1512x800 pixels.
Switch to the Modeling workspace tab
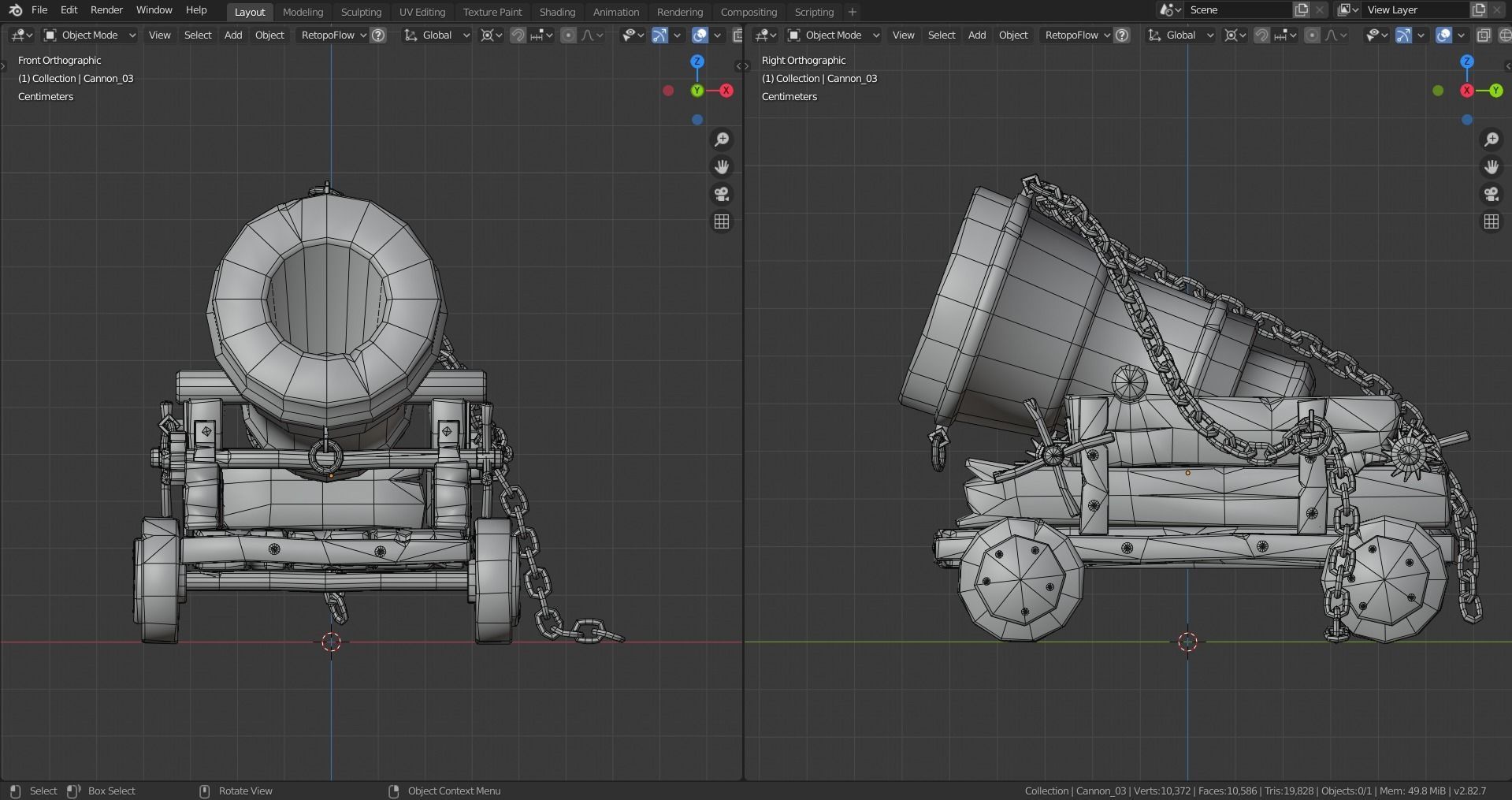303,12
